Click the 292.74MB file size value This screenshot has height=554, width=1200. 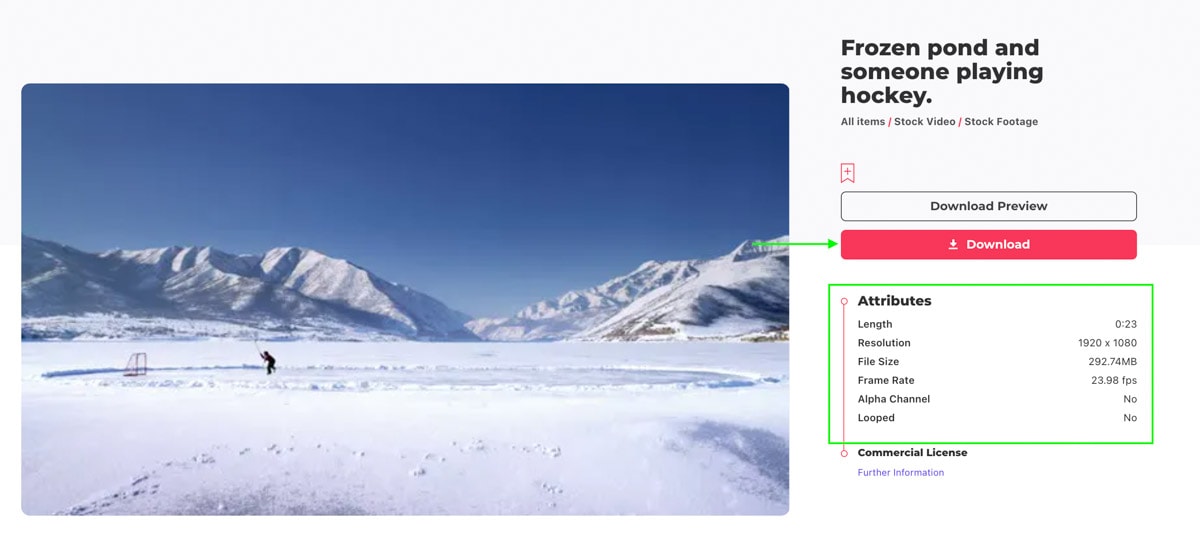pos(1111,362)
